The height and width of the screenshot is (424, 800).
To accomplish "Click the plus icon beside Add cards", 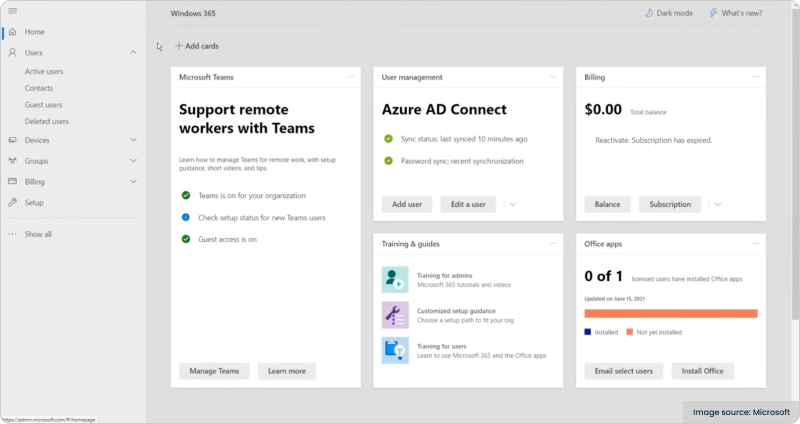I will (179, 46).
